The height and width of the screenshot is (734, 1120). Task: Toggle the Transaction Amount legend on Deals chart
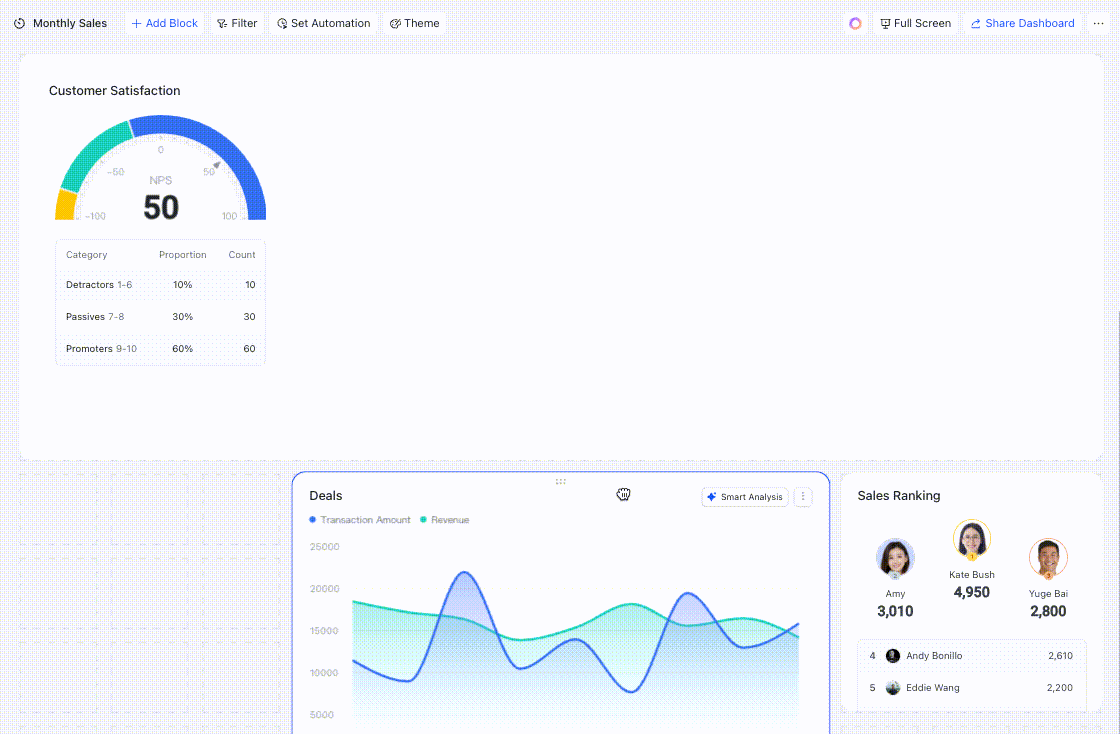coord(360,520)
